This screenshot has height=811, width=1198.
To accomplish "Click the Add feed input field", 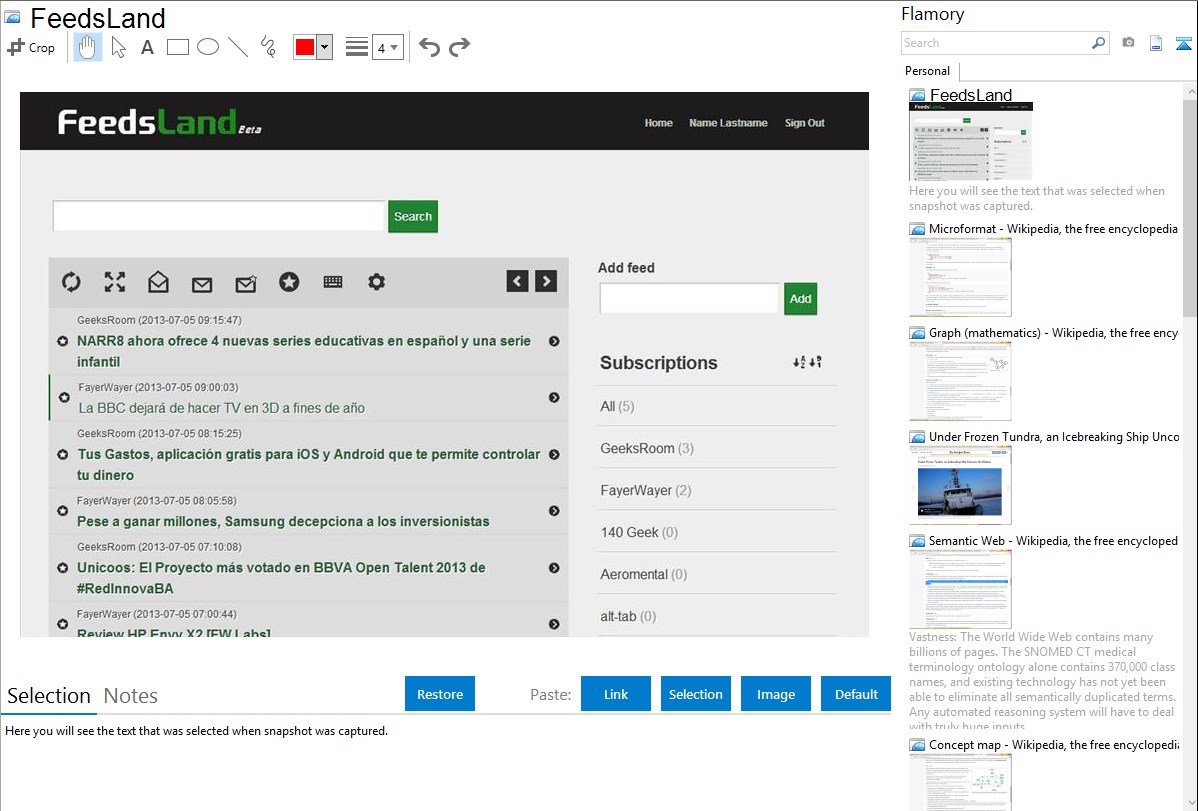I will click(689, 298).
